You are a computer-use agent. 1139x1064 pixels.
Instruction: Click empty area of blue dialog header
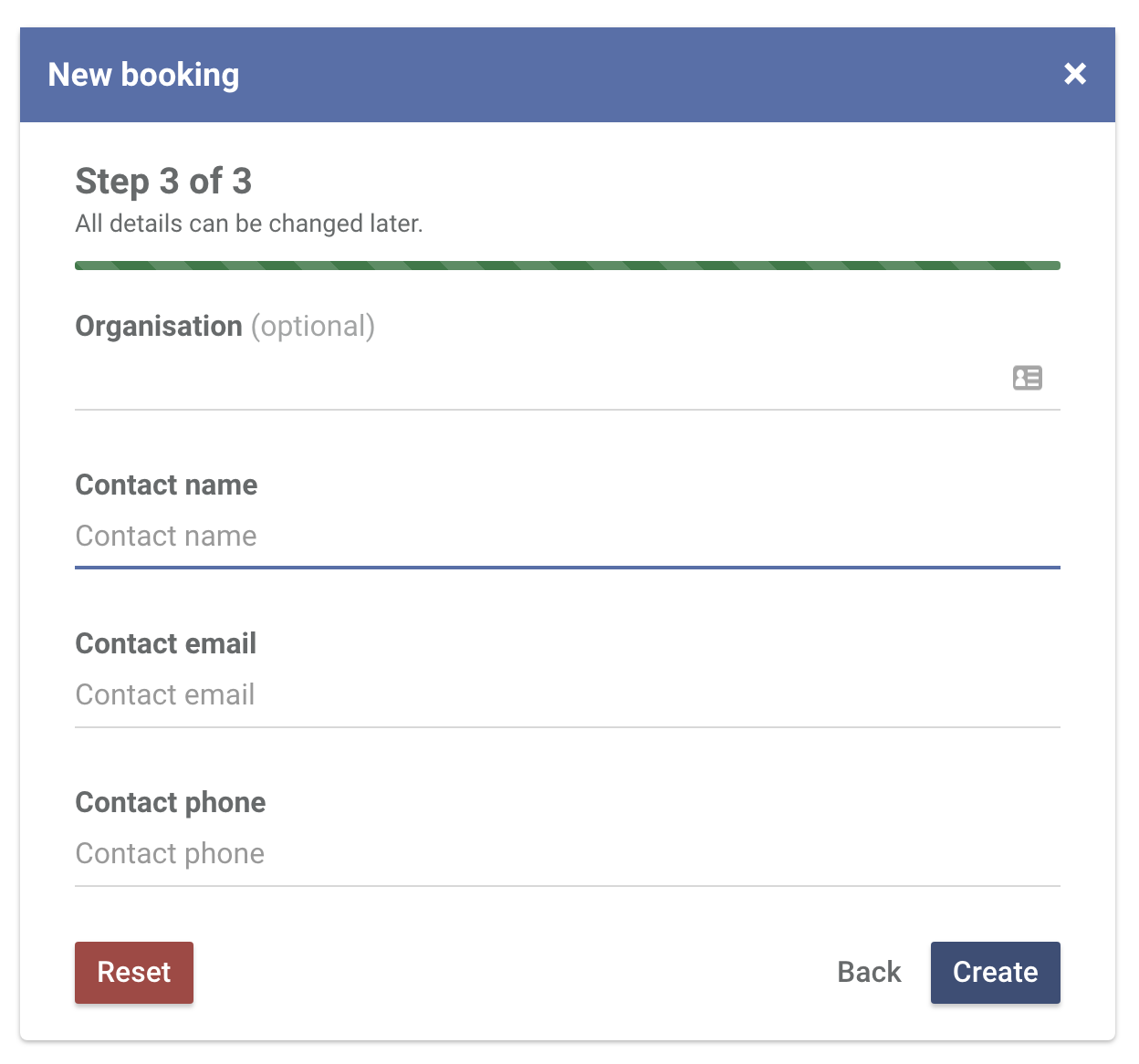click(x=639, y=75)
